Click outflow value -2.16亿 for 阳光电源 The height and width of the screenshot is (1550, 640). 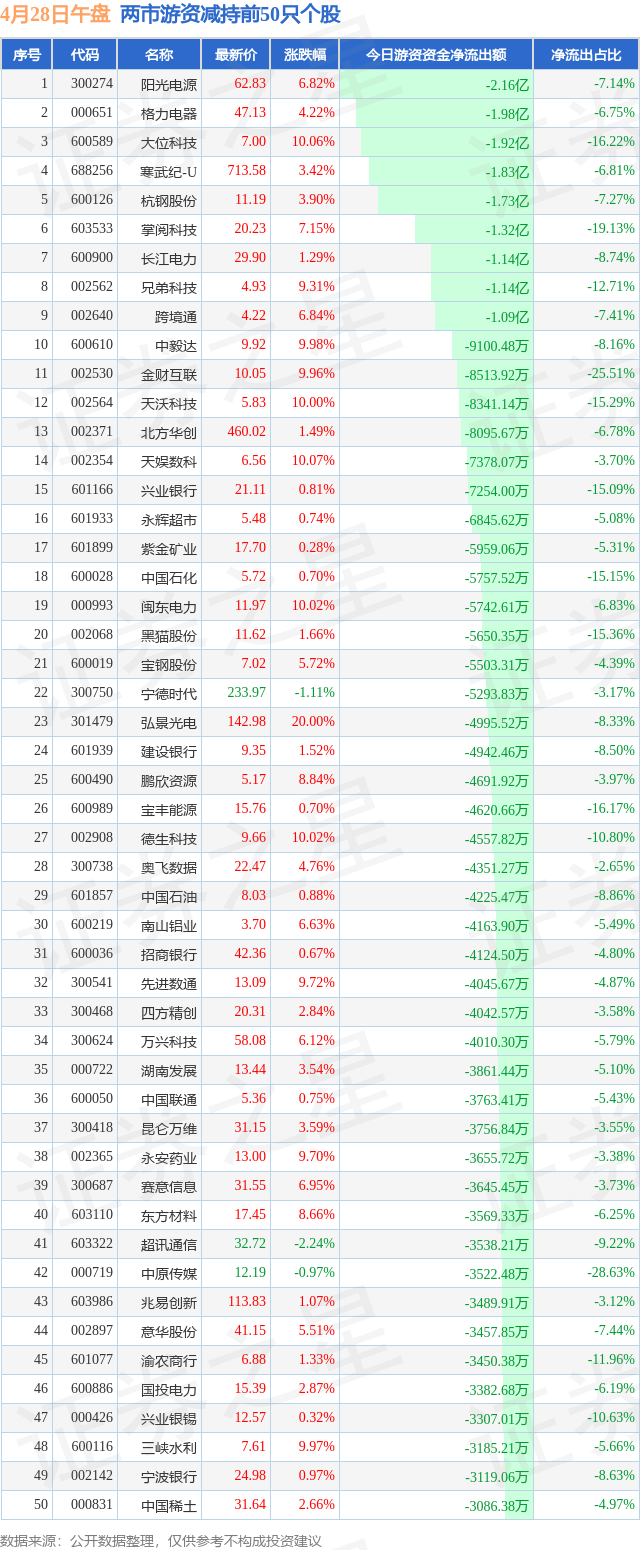507,84
